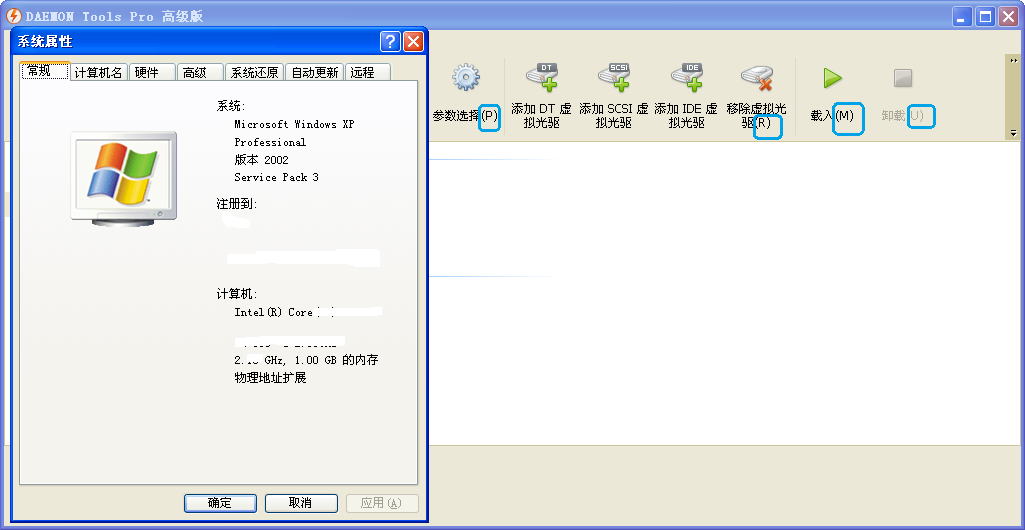Click the 确定 button
The width and height of the screenshot is (1025, 530).
(x=220, y=503)
